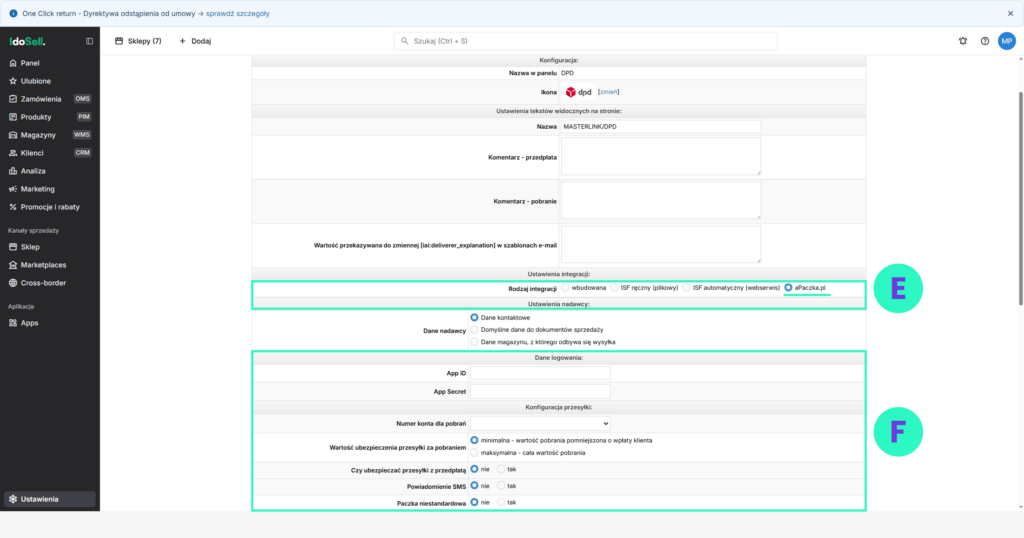Open Analiza chart icon
The height and width of the screenshot is (538, 1024).
13,171
